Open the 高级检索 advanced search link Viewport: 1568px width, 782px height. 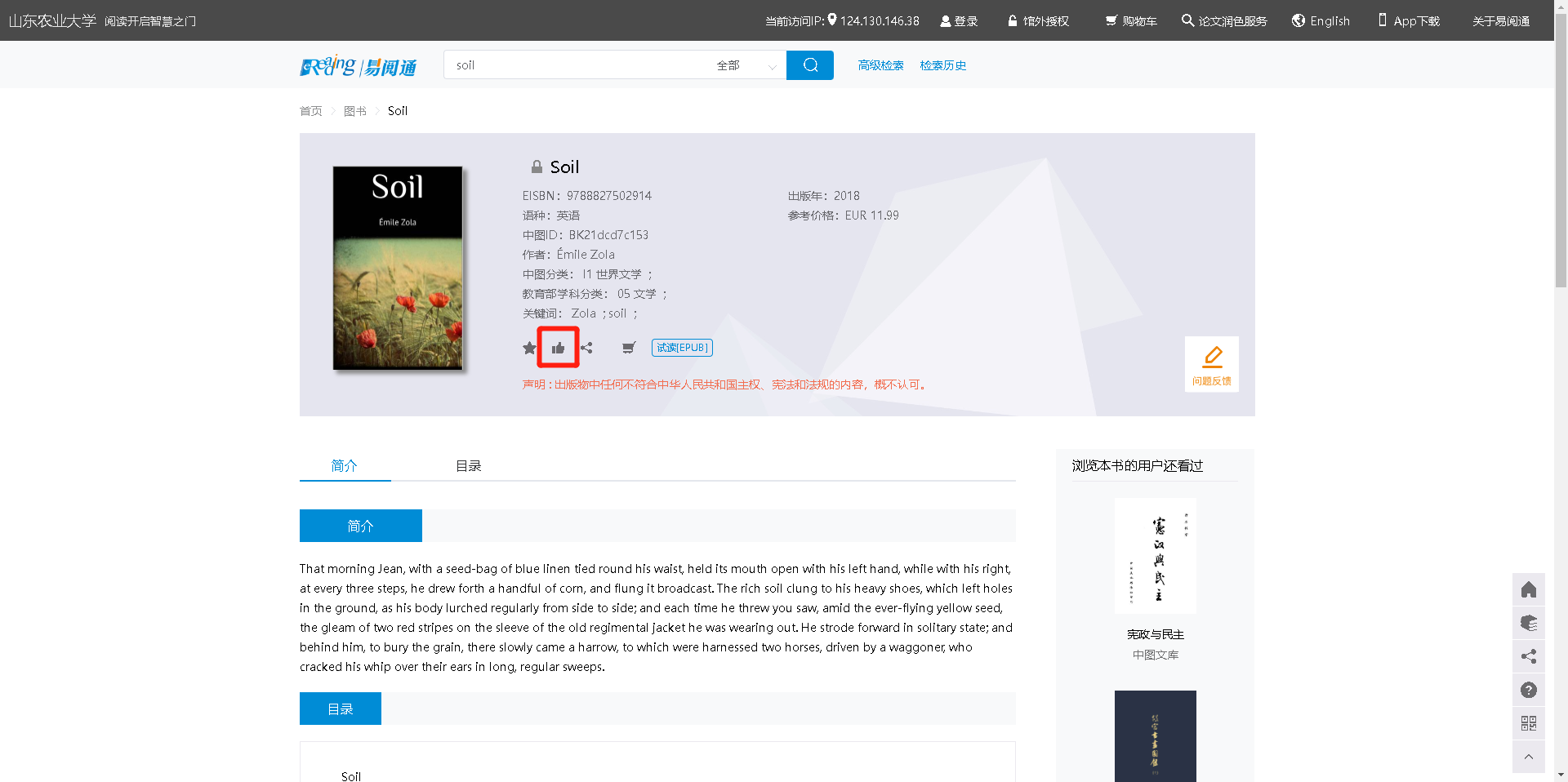coord(880,65)
